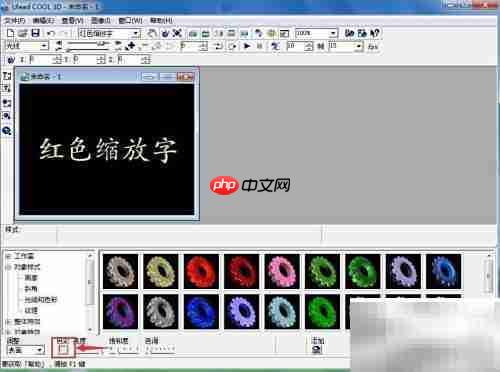Click the plus-shaped add key frame icon

tap(131, 46)
